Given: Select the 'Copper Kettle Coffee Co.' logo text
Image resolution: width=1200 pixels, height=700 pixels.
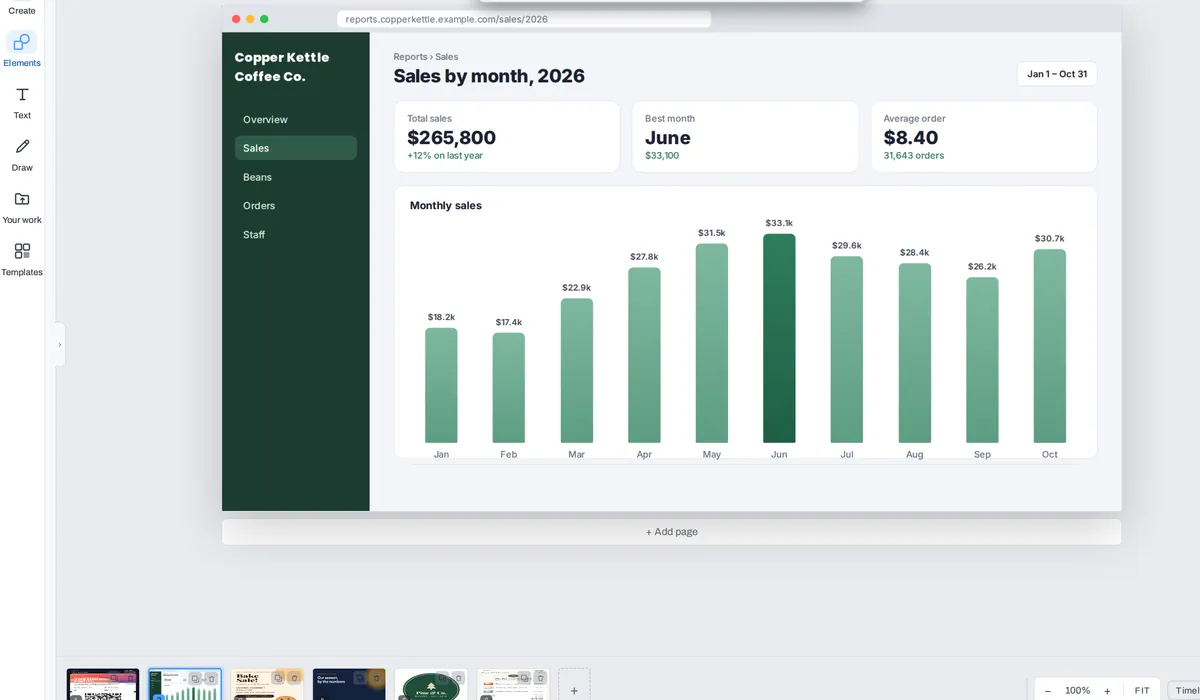Looking at the screenshot, I should 282,67.
